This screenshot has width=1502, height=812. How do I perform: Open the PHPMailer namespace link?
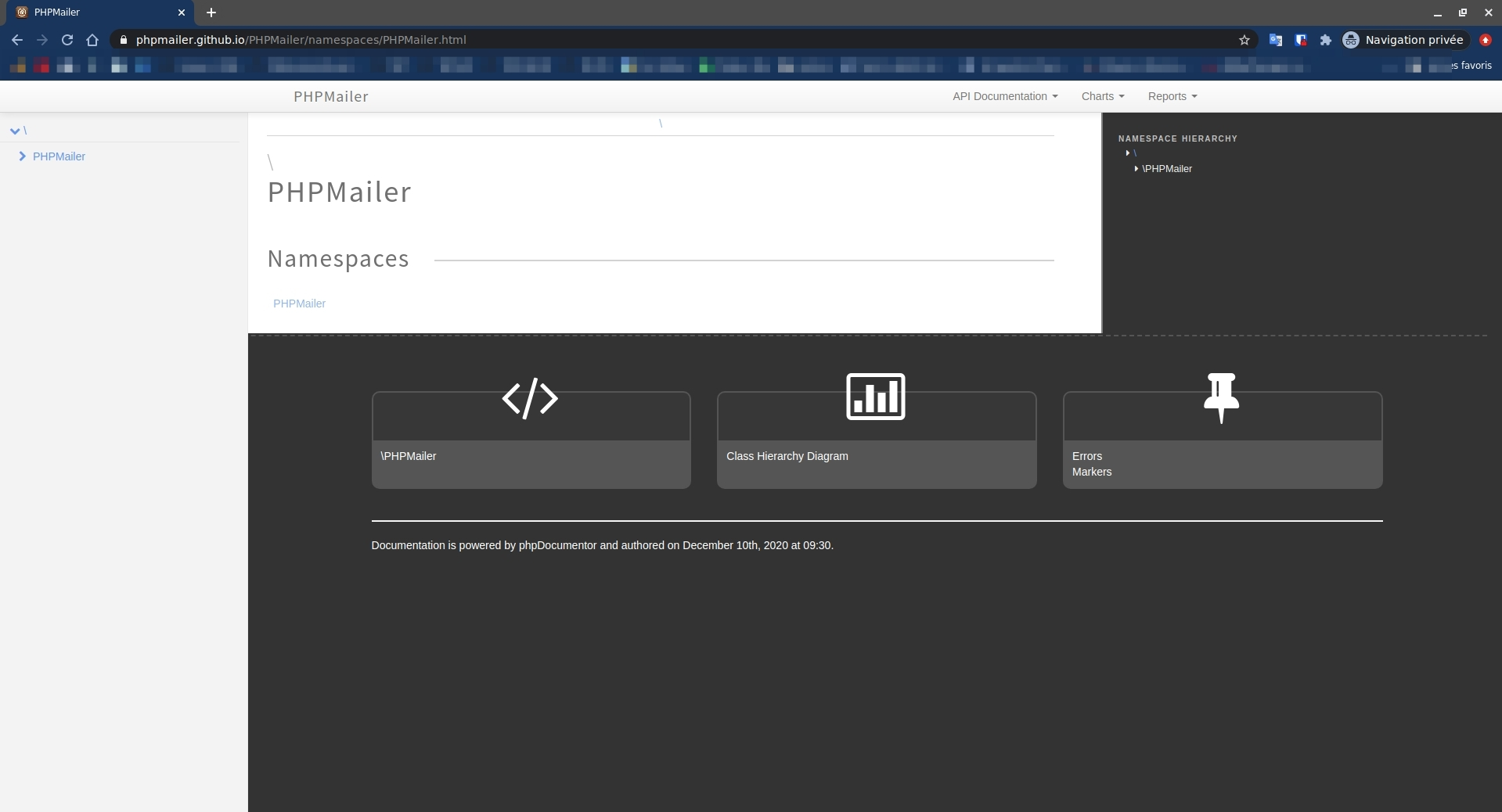click(x=299, y=304)
